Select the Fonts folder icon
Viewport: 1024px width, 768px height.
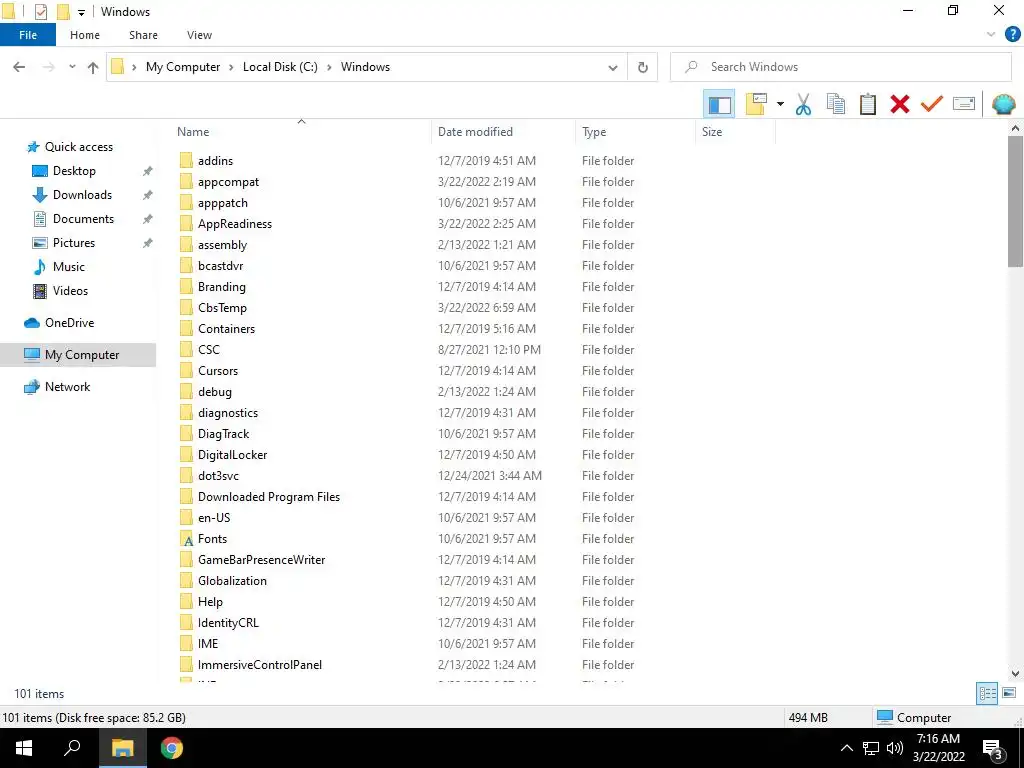[186, 539]
